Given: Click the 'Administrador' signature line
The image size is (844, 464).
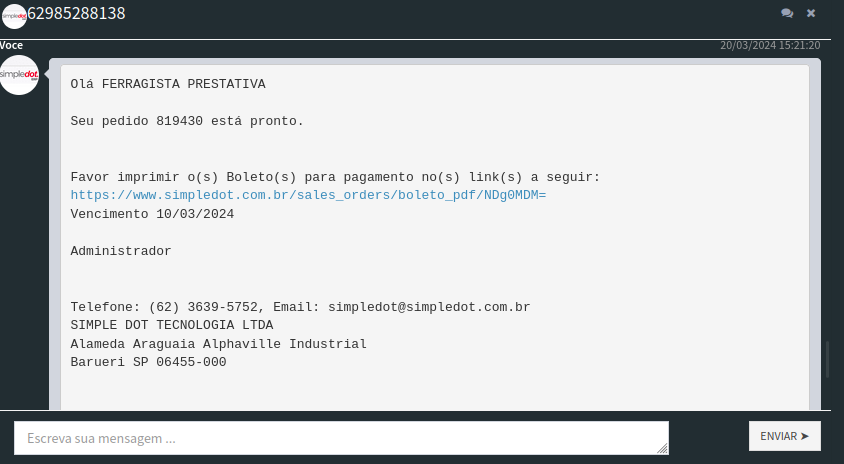Looking at the screenshot, I should point(120,251).
